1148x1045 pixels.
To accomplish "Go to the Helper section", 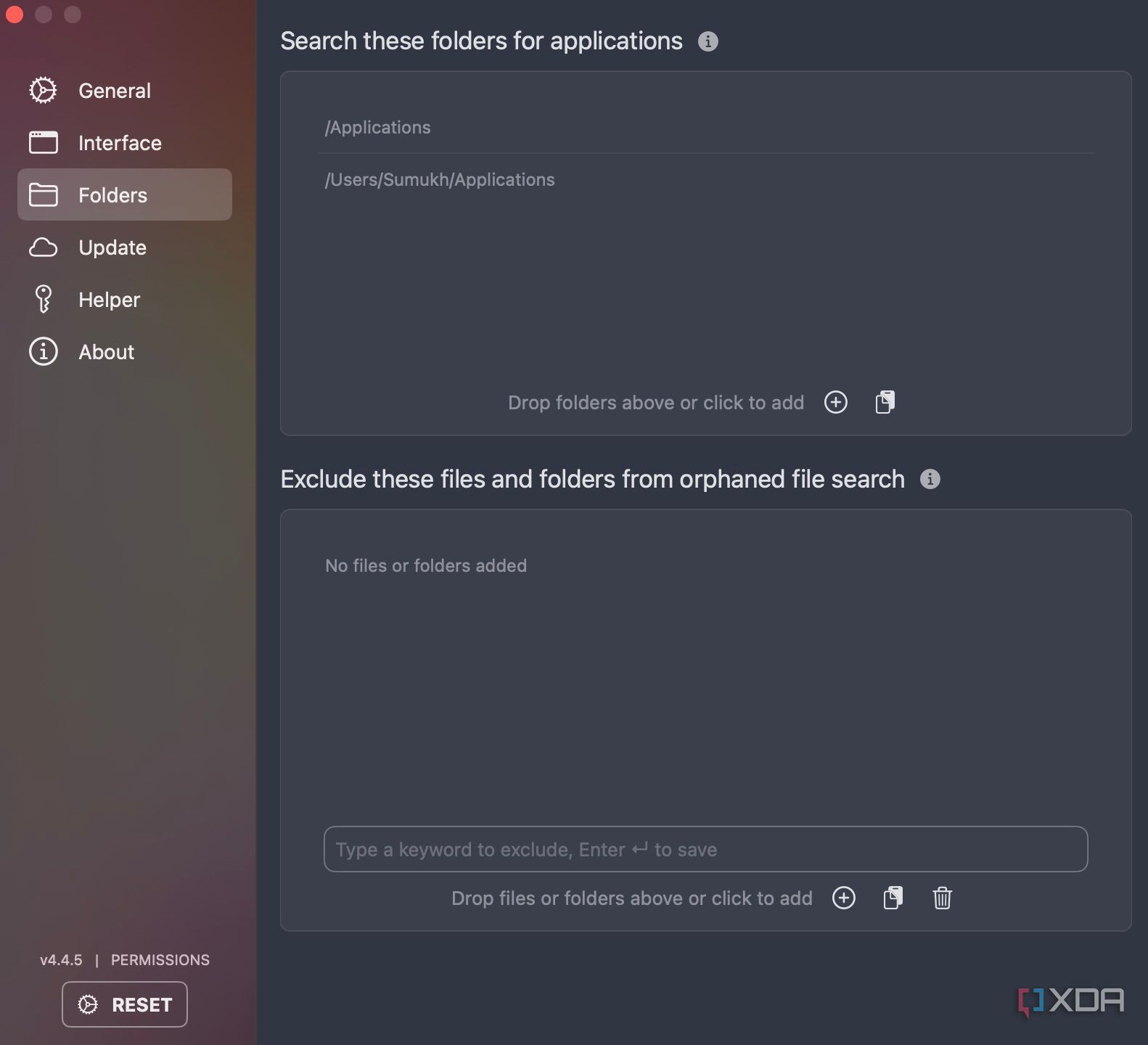I will tap(125, 300).
